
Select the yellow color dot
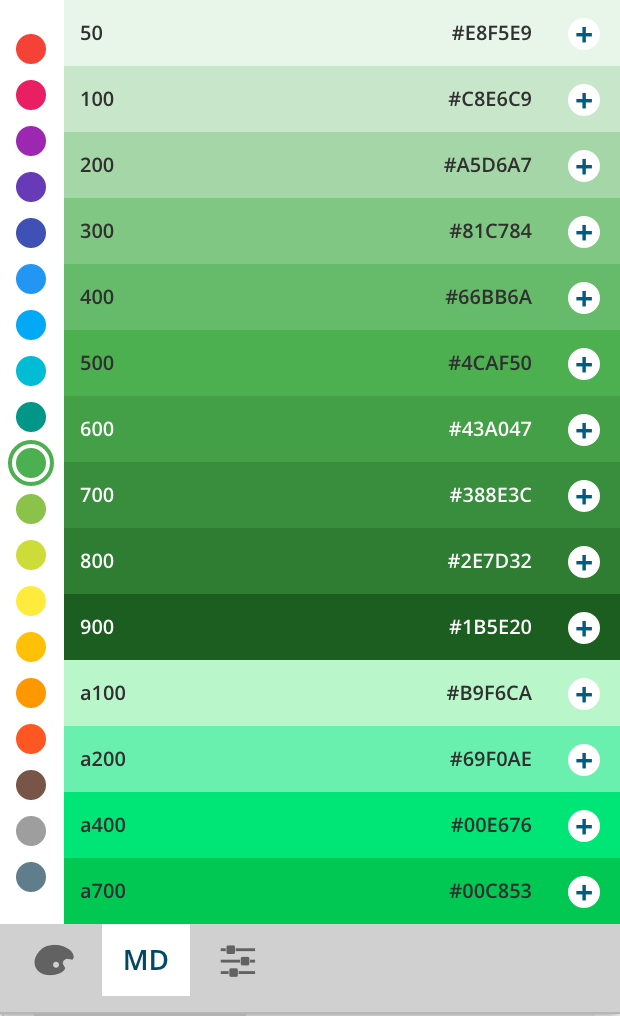pos(31,601)
